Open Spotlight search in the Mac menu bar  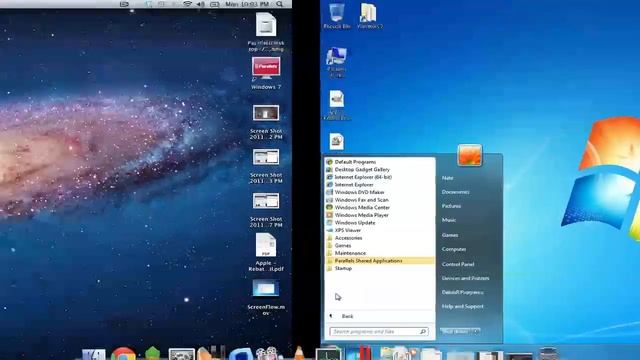[280, 4]
